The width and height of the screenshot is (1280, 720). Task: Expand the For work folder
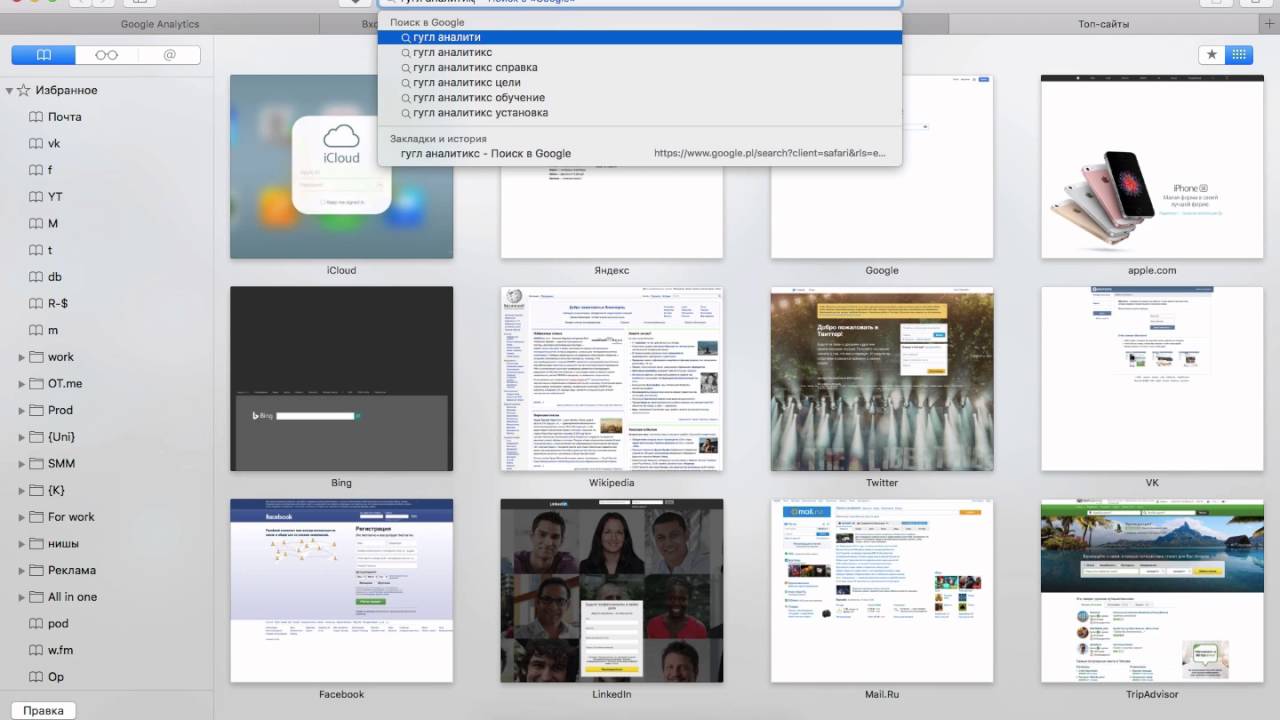22,517
